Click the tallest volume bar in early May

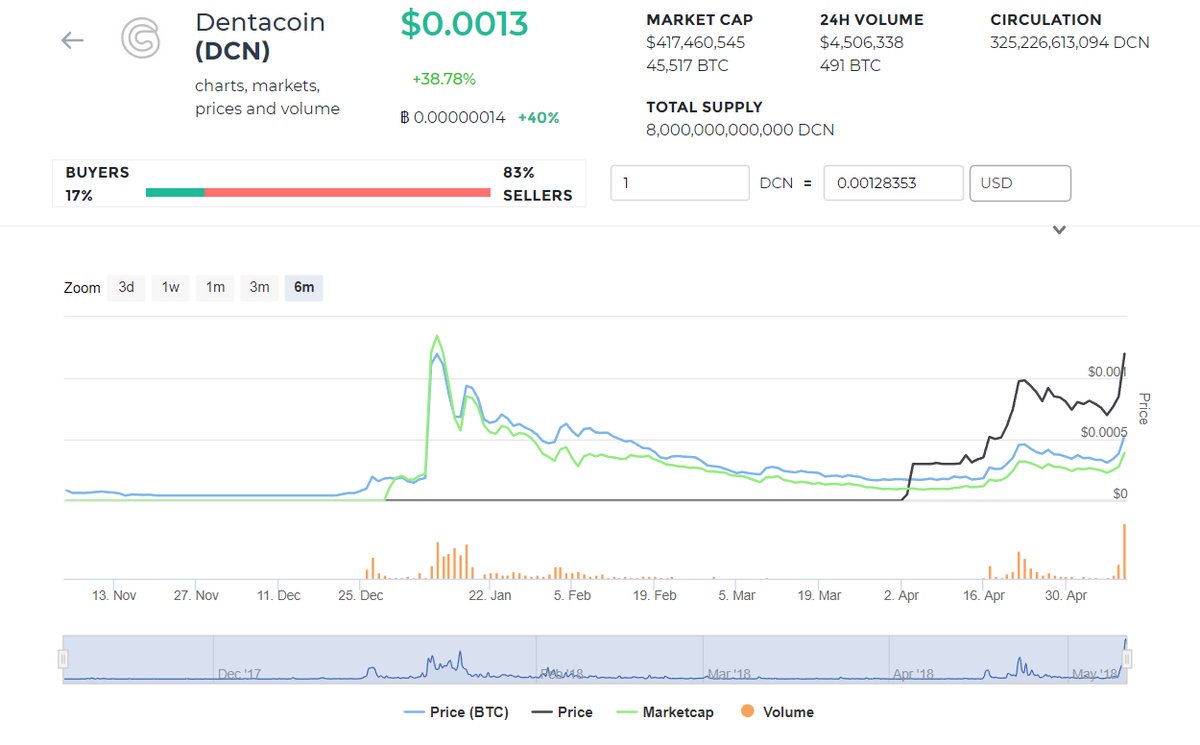pyautogui.click(x=1125, y=552)
